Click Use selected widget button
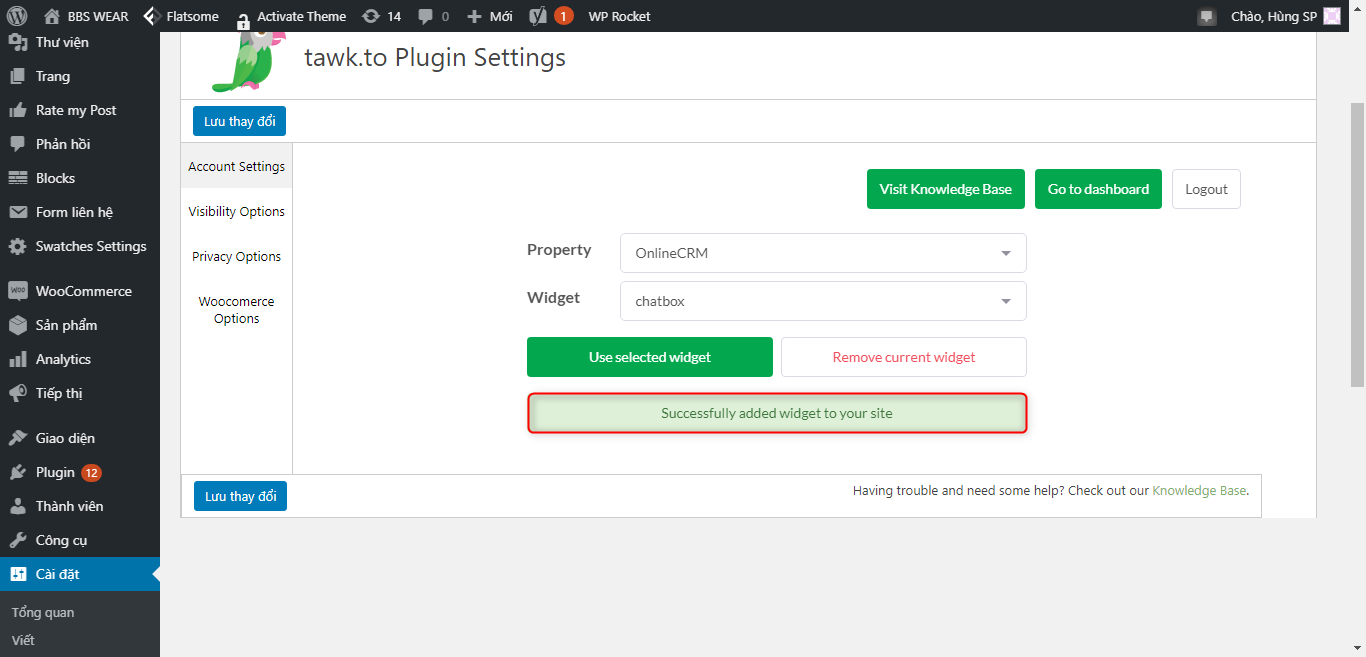 pyautogui.click(x=650, y=357)
